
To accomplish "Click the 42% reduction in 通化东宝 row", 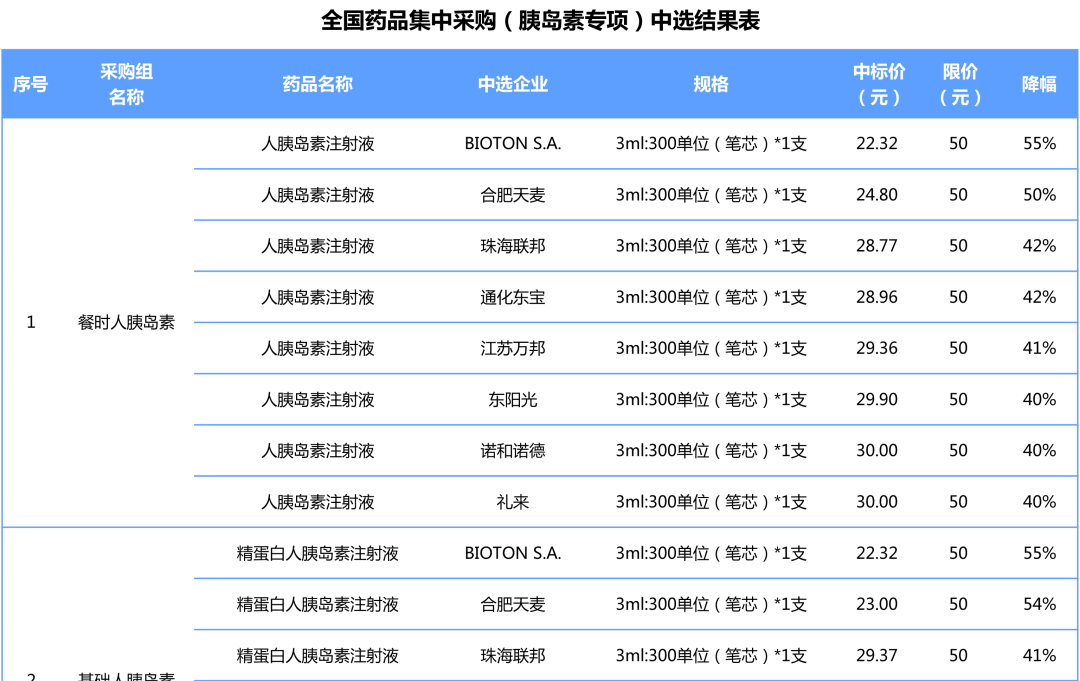I will tap(1039, 297).
